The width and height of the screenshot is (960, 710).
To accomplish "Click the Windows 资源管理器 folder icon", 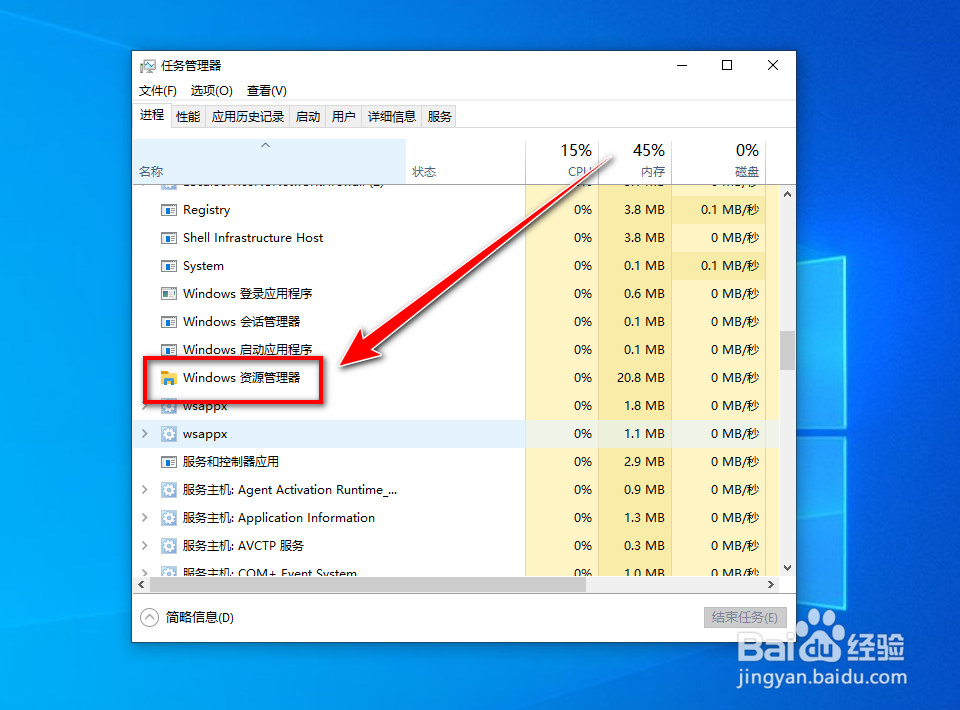I will pos(168,378).
